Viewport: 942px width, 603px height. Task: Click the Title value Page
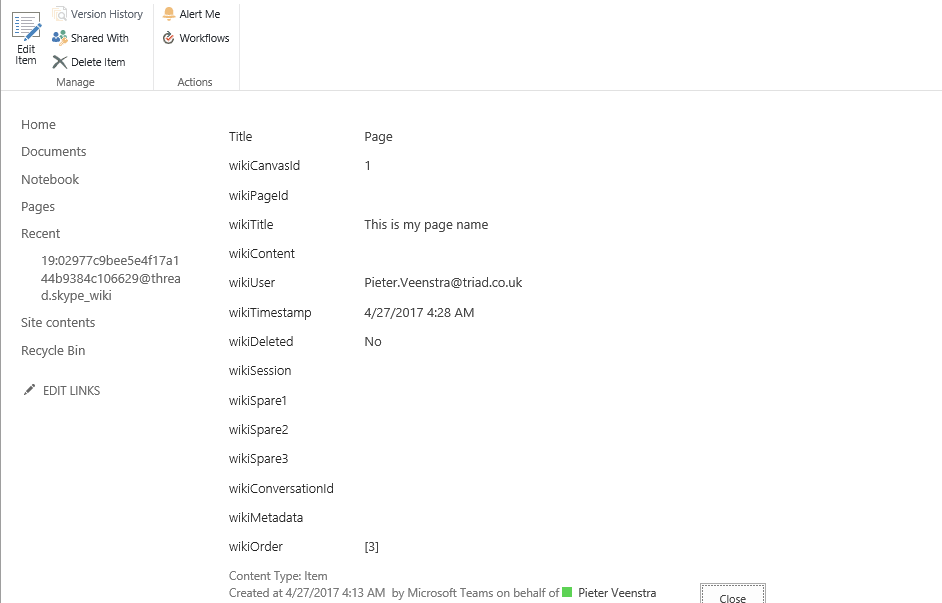(x=378, y=136)
